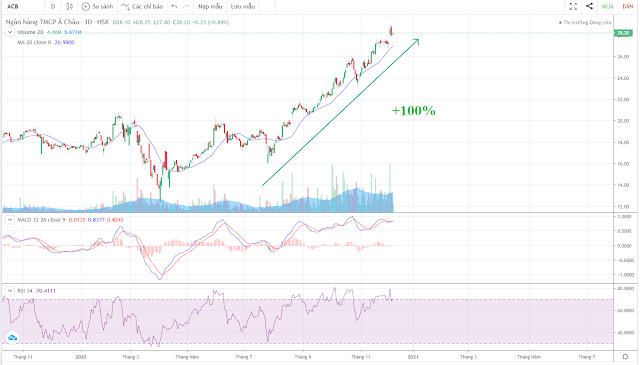Click the red BÁN sell button
Screen dimensions: 640x365
(628, 7)
